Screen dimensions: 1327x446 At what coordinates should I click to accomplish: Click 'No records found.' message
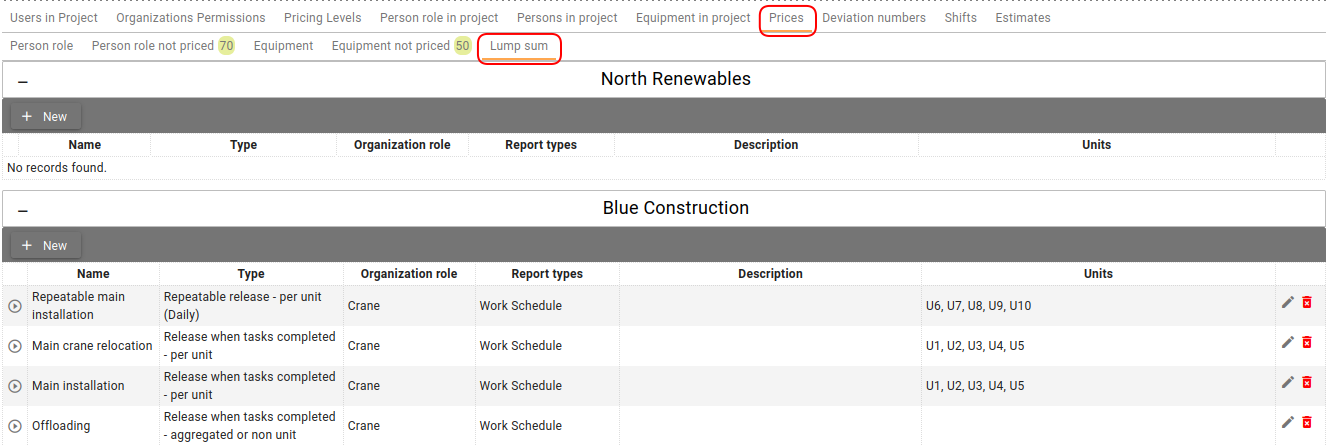coord(57,168)
